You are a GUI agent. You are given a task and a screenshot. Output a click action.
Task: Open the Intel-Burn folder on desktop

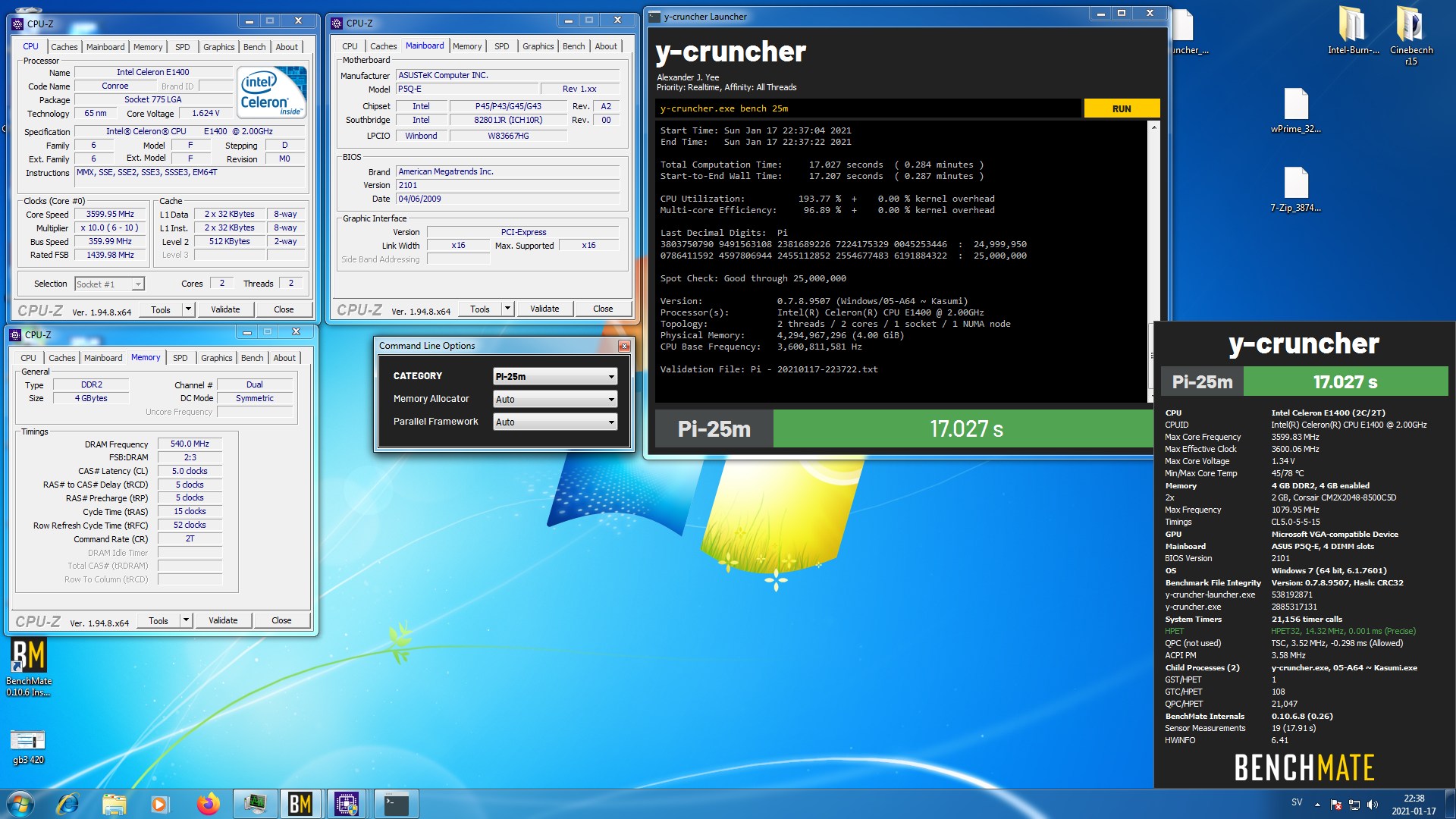coord(1353,30)
